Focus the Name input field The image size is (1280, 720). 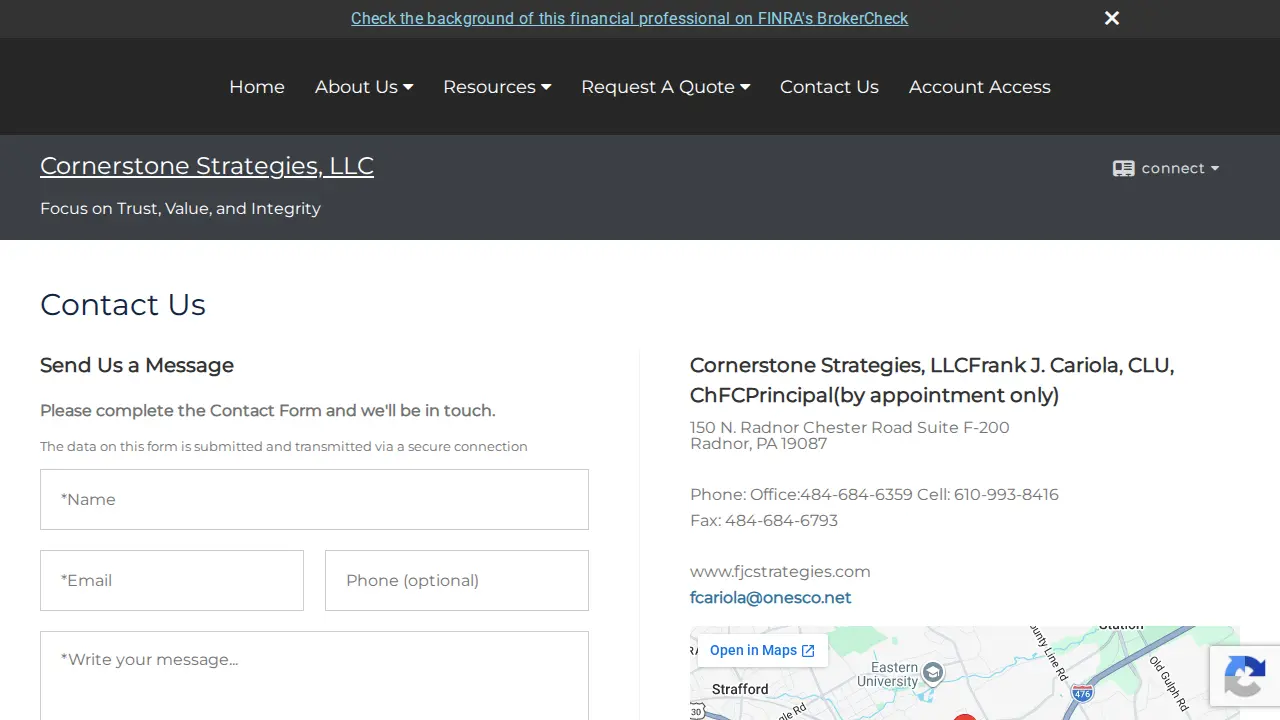coord(314,500)
